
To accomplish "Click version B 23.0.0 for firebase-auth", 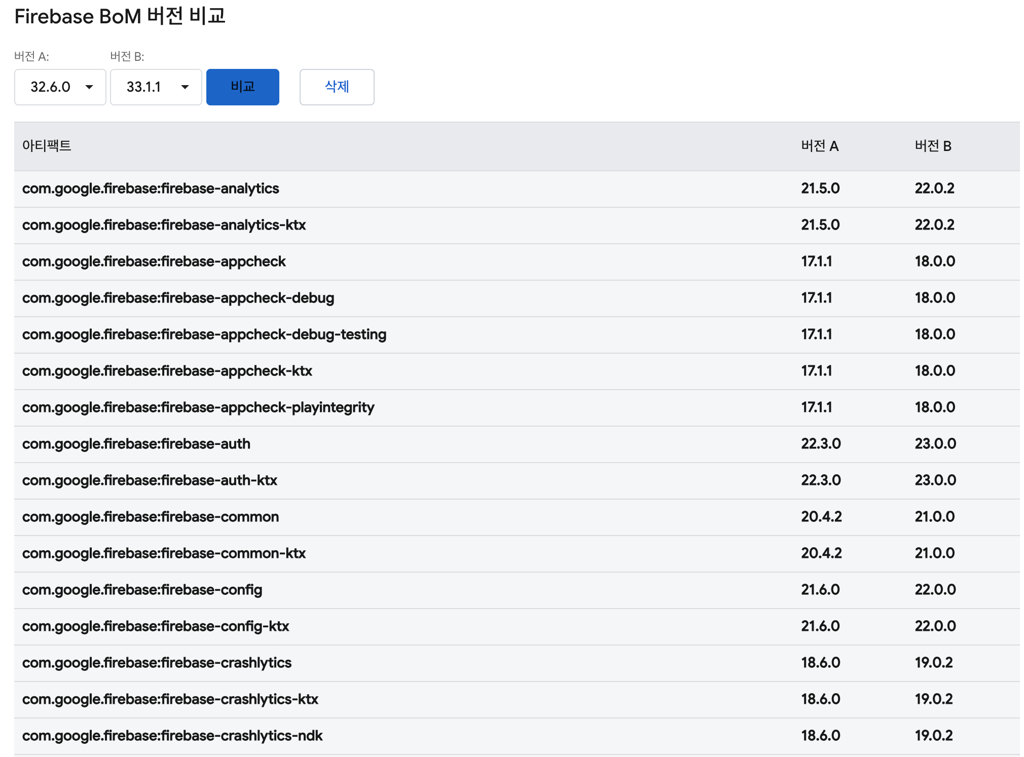I will coord(935,444).
